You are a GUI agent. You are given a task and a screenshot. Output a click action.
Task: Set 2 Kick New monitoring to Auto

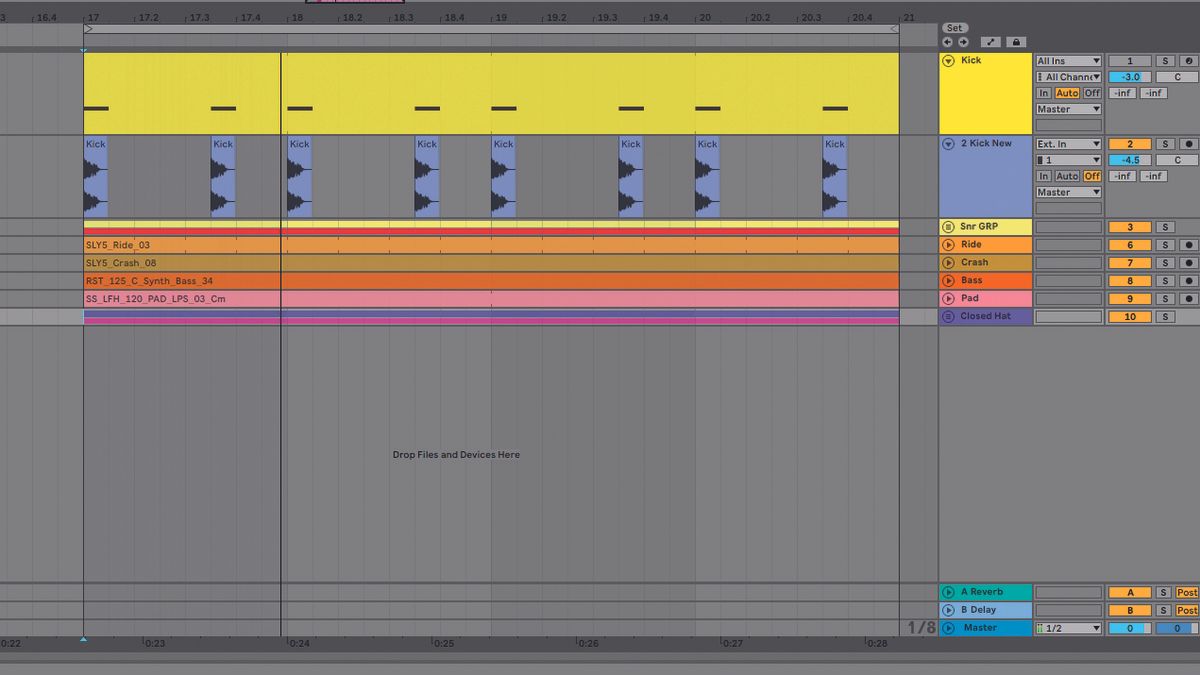[x=1067, y=176]
